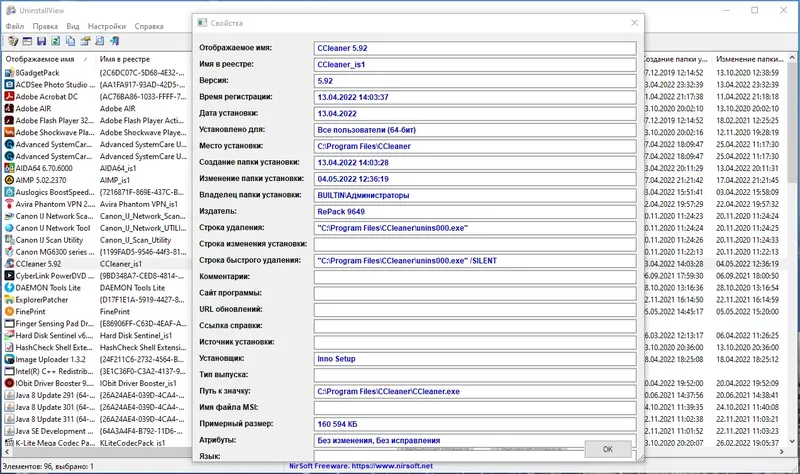Close the Свойства dialog with its X
800x474 pixels.
tap(634, 23)
